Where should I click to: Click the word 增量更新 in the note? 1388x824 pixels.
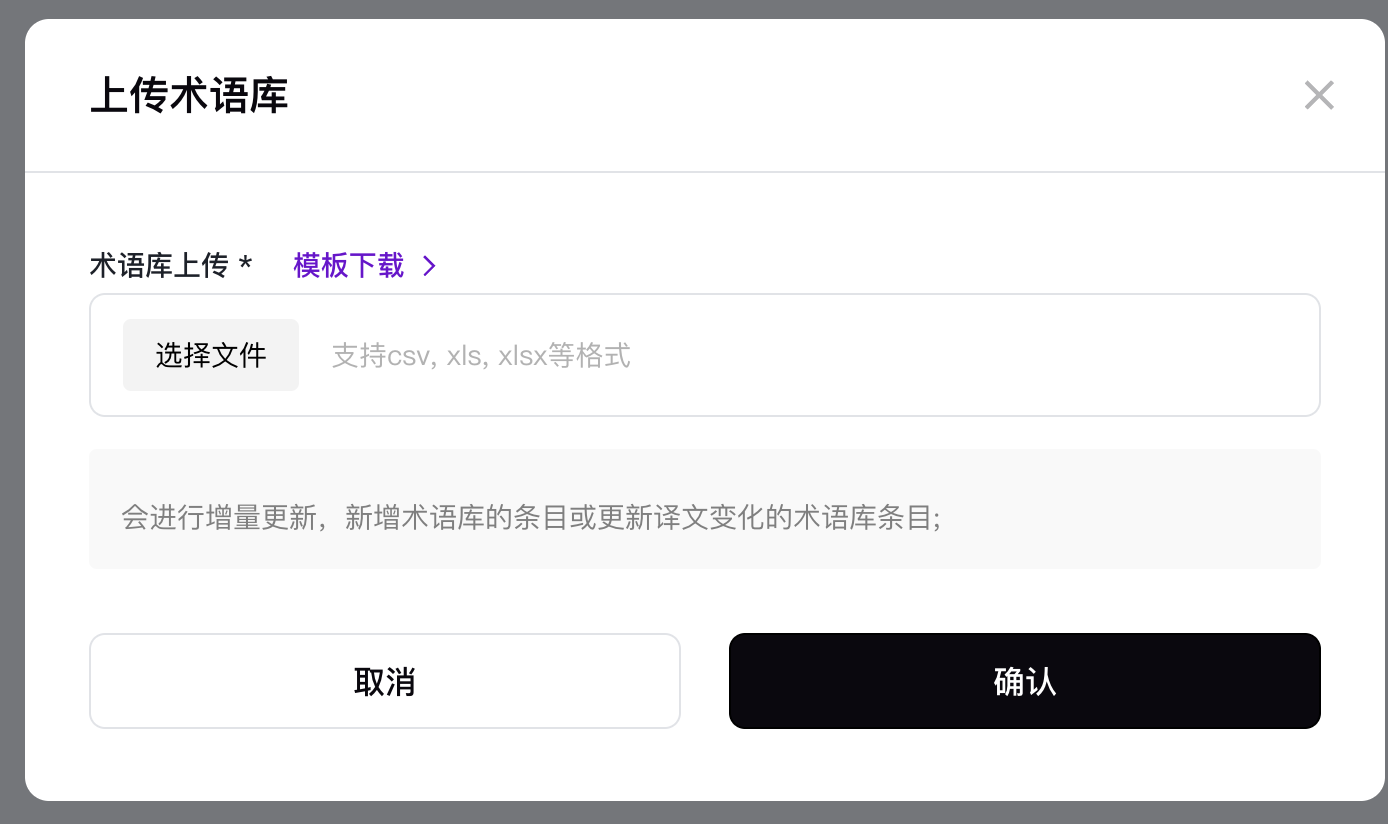[261, 517]
